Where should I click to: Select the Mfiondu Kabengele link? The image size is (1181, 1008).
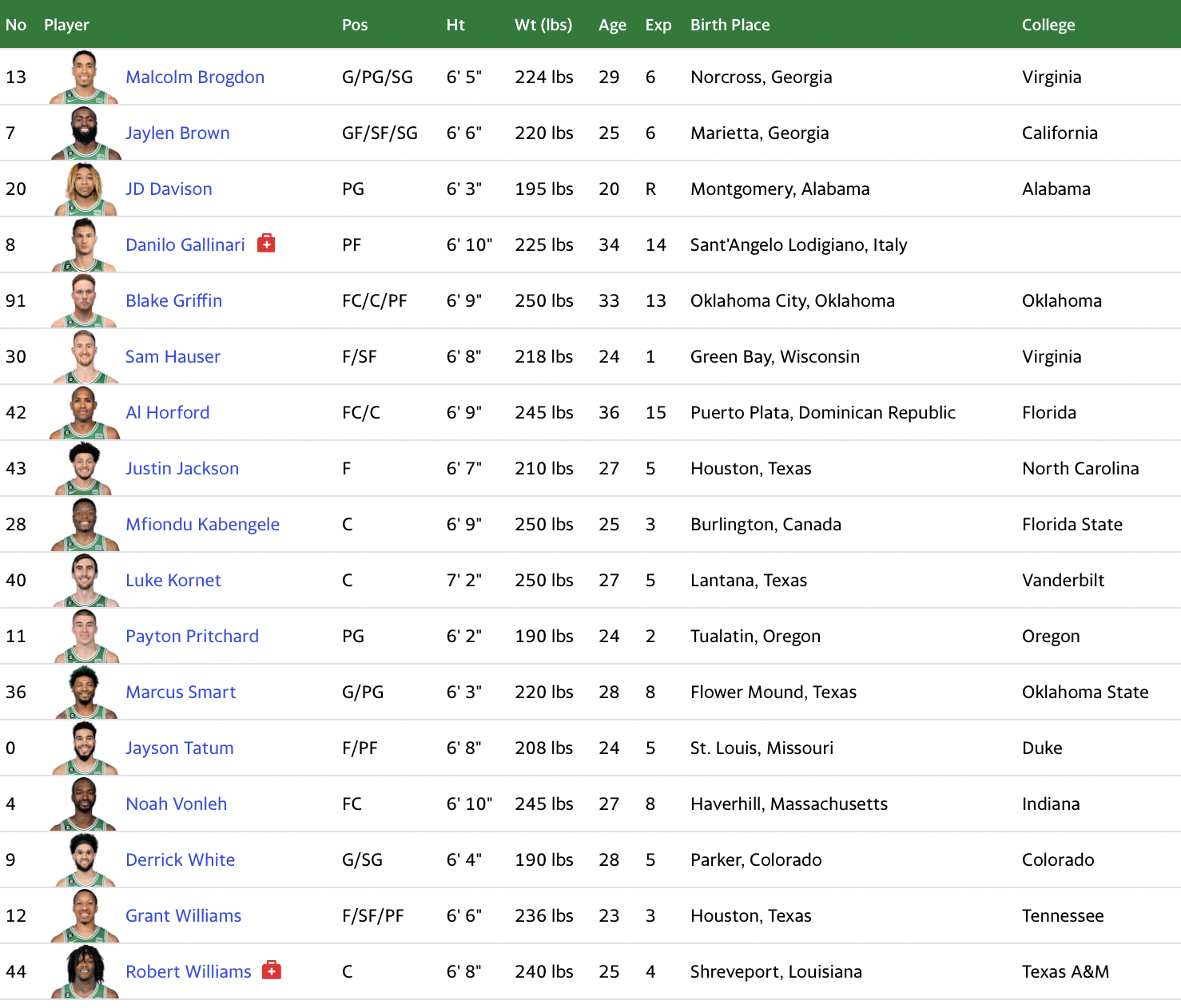[202, 525]
